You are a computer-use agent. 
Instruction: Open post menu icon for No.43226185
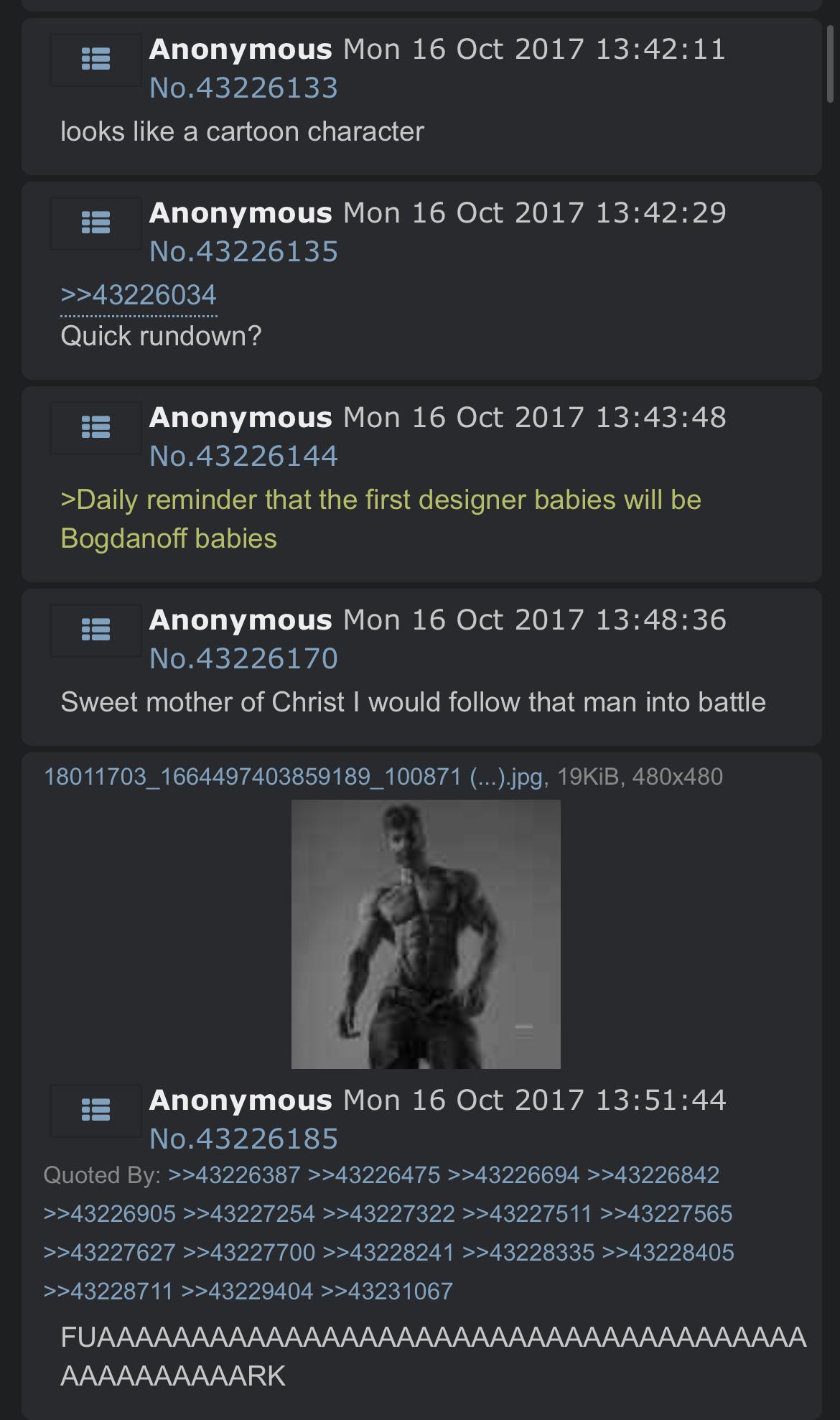95,1111
